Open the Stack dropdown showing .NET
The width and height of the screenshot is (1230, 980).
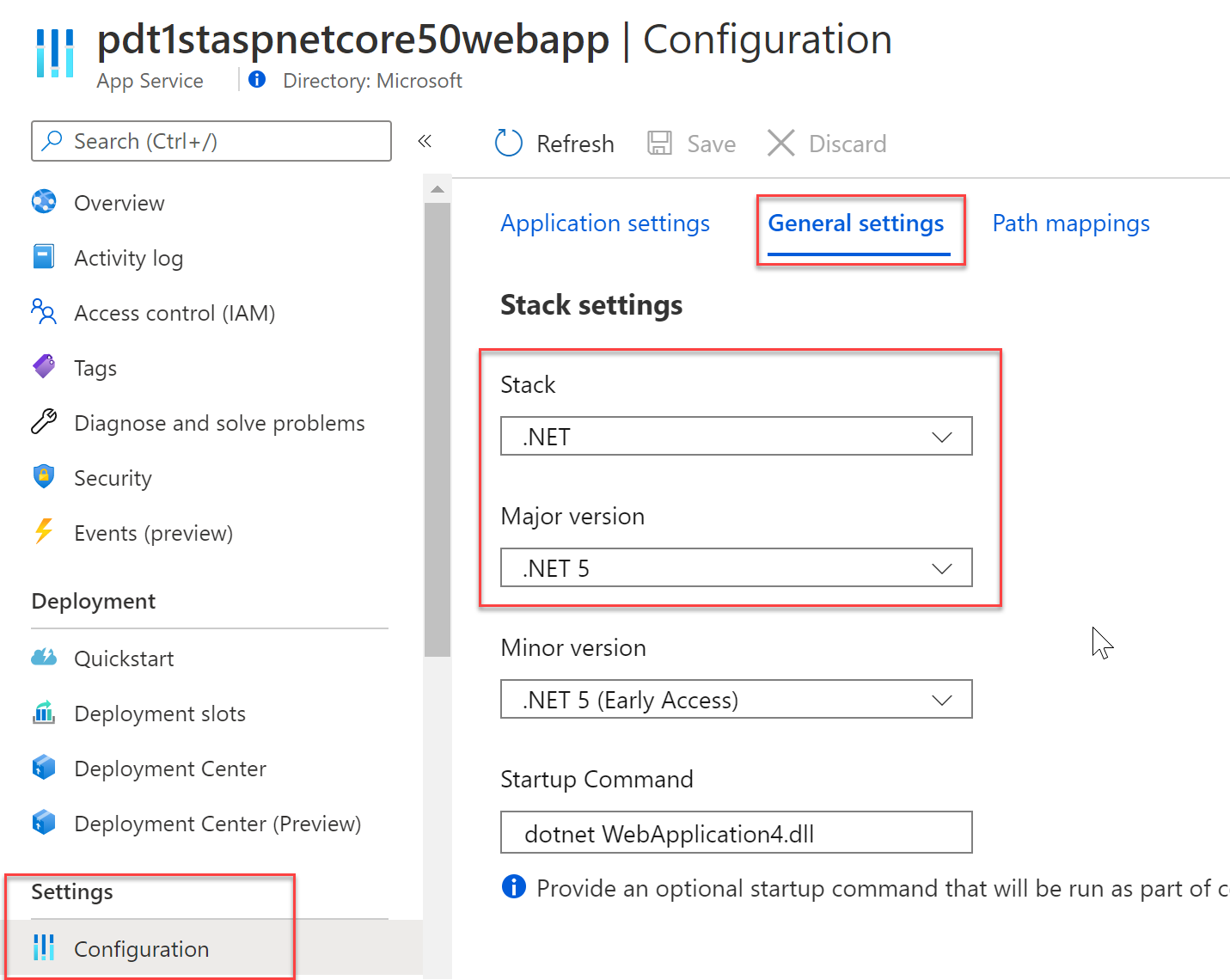tap(736, 436)
